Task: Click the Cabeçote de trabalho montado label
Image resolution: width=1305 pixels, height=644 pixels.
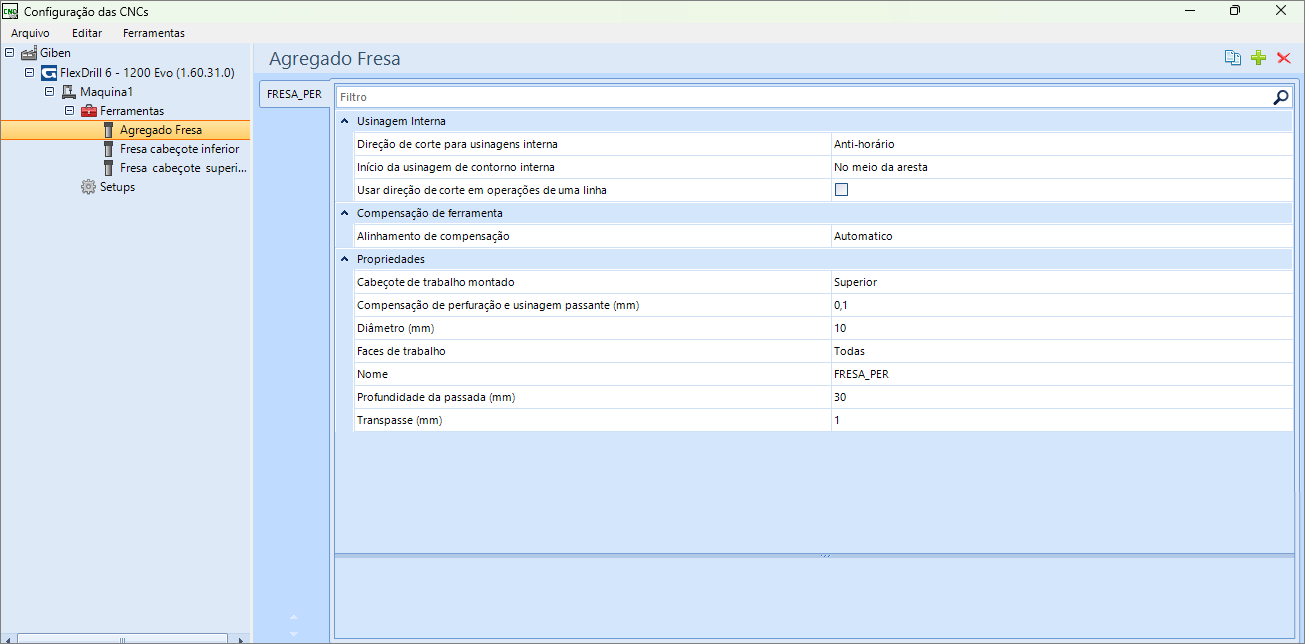Action: (435, 282)
